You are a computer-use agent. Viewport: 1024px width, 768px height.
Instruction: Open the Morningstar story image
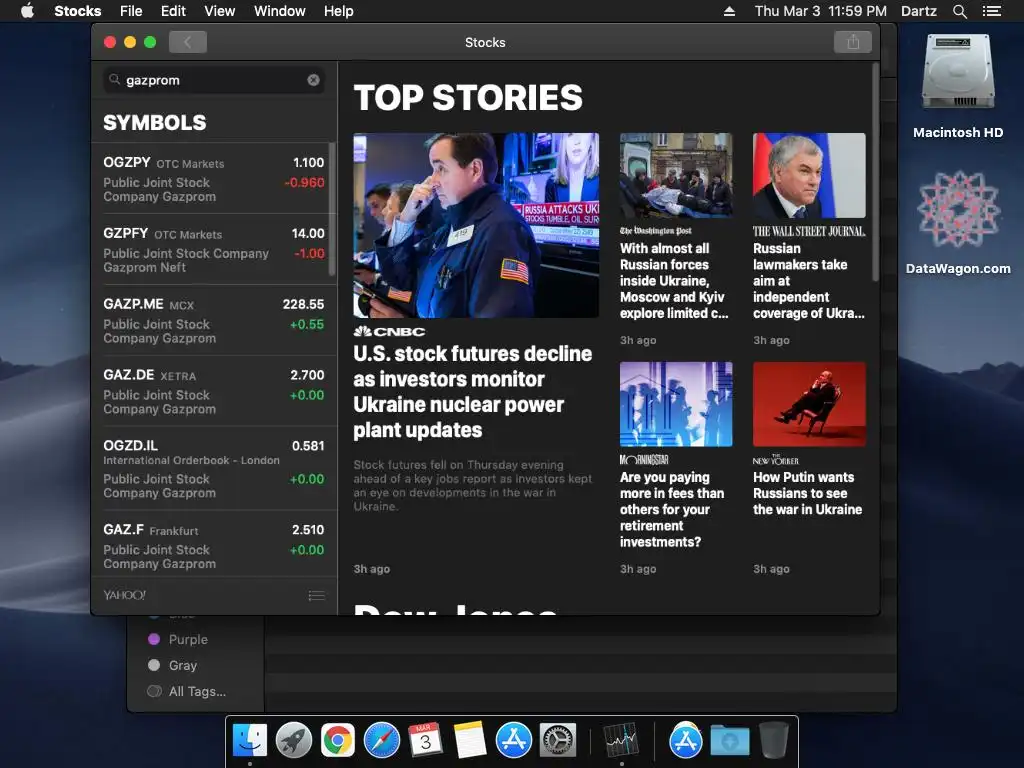tap(676, 404)
